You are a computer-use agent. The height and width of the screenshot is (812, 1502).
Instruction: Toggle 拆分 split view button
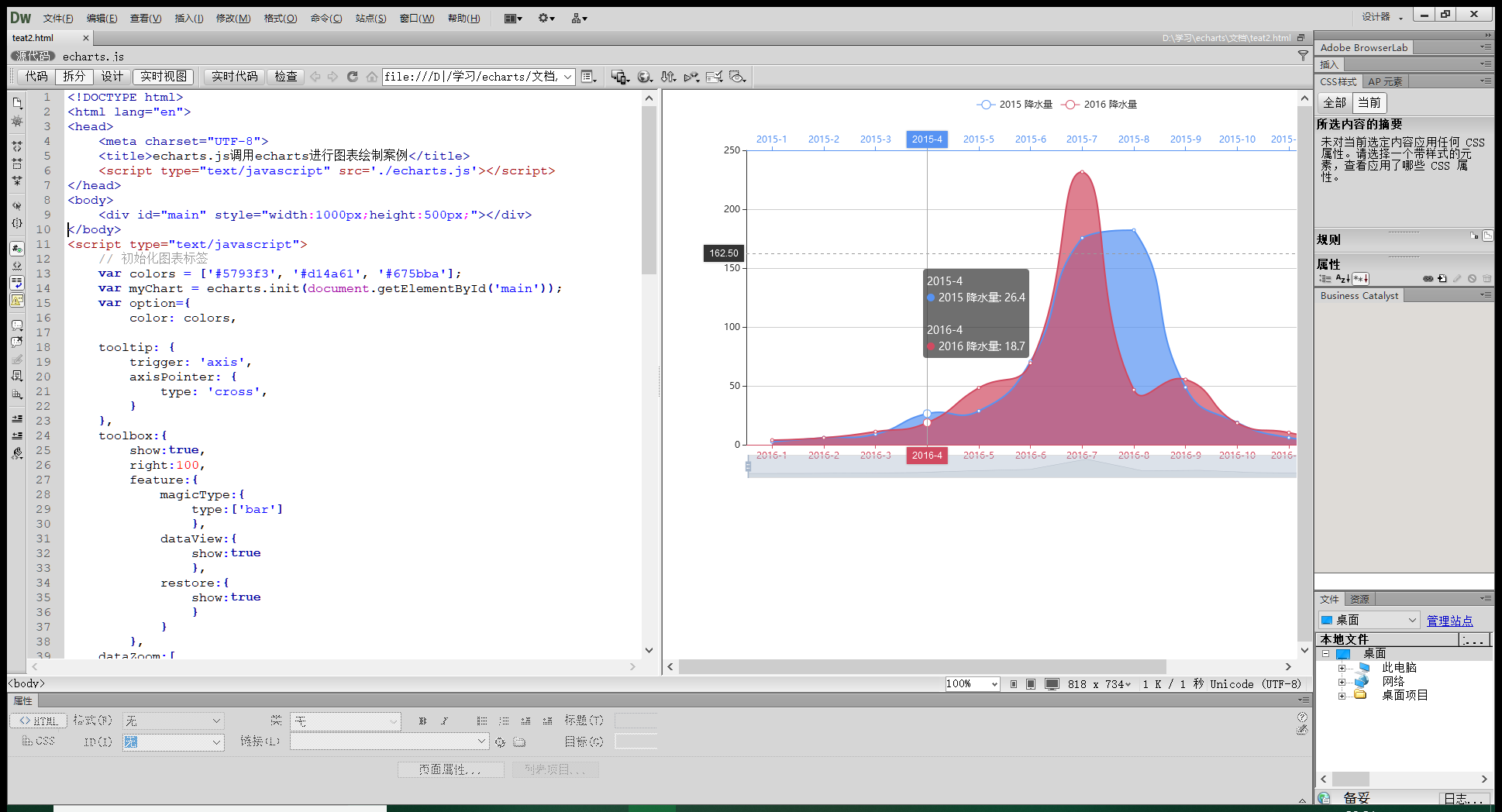pos(74,76)
